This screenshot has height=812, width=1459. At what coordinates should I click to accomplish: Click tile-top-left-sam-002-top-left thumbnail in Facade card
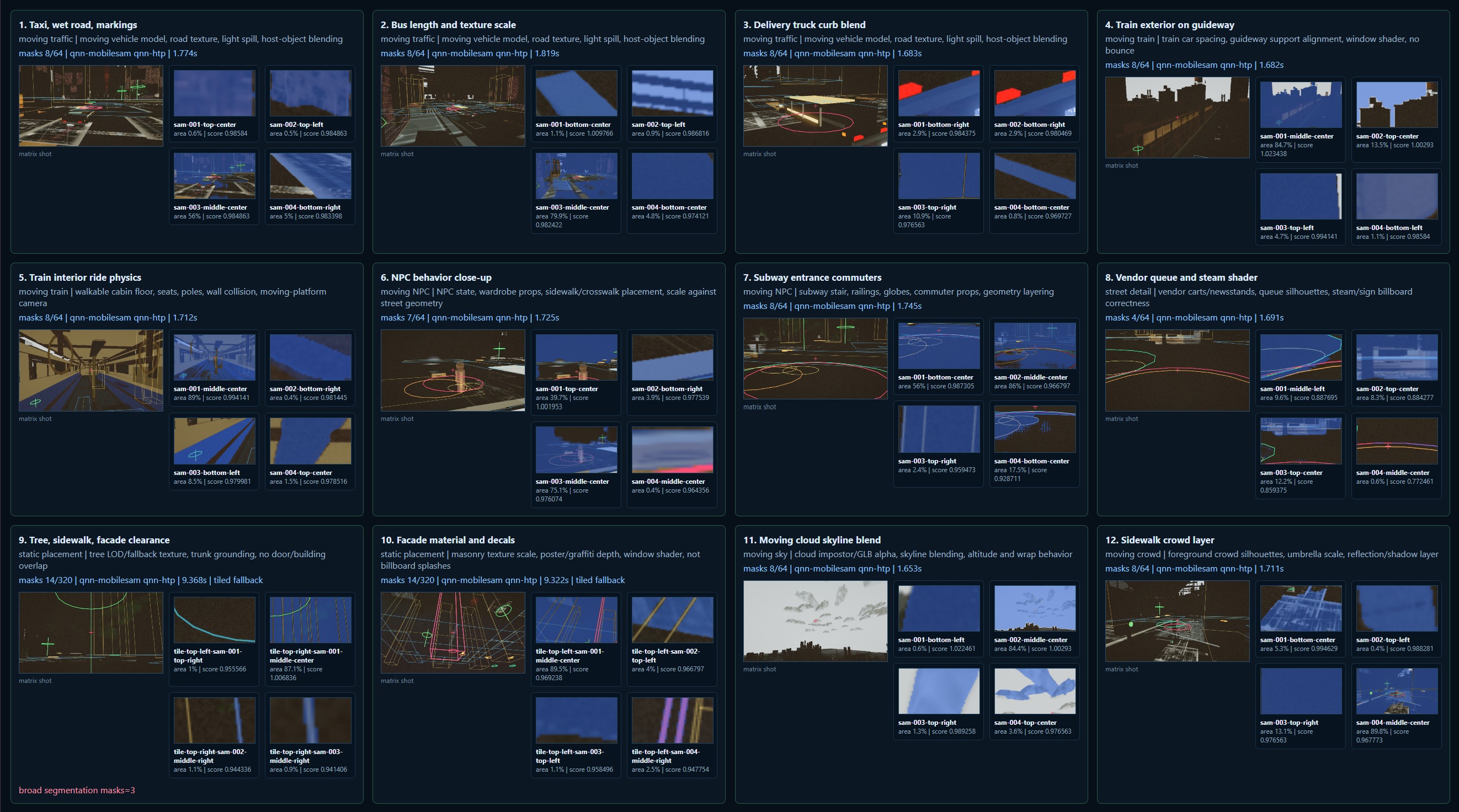[x=672, y=620]
